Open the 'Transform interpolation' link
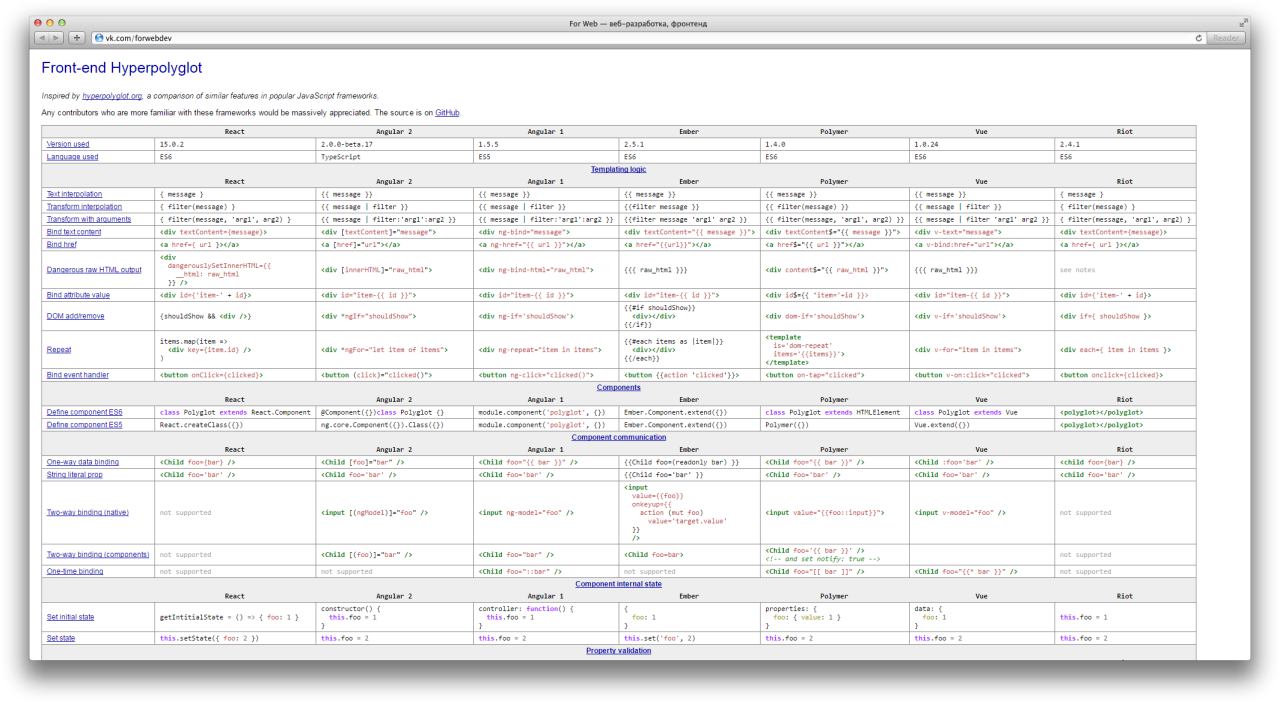The width and height of the screenshot is (1280, 703). tap(83, 206)
